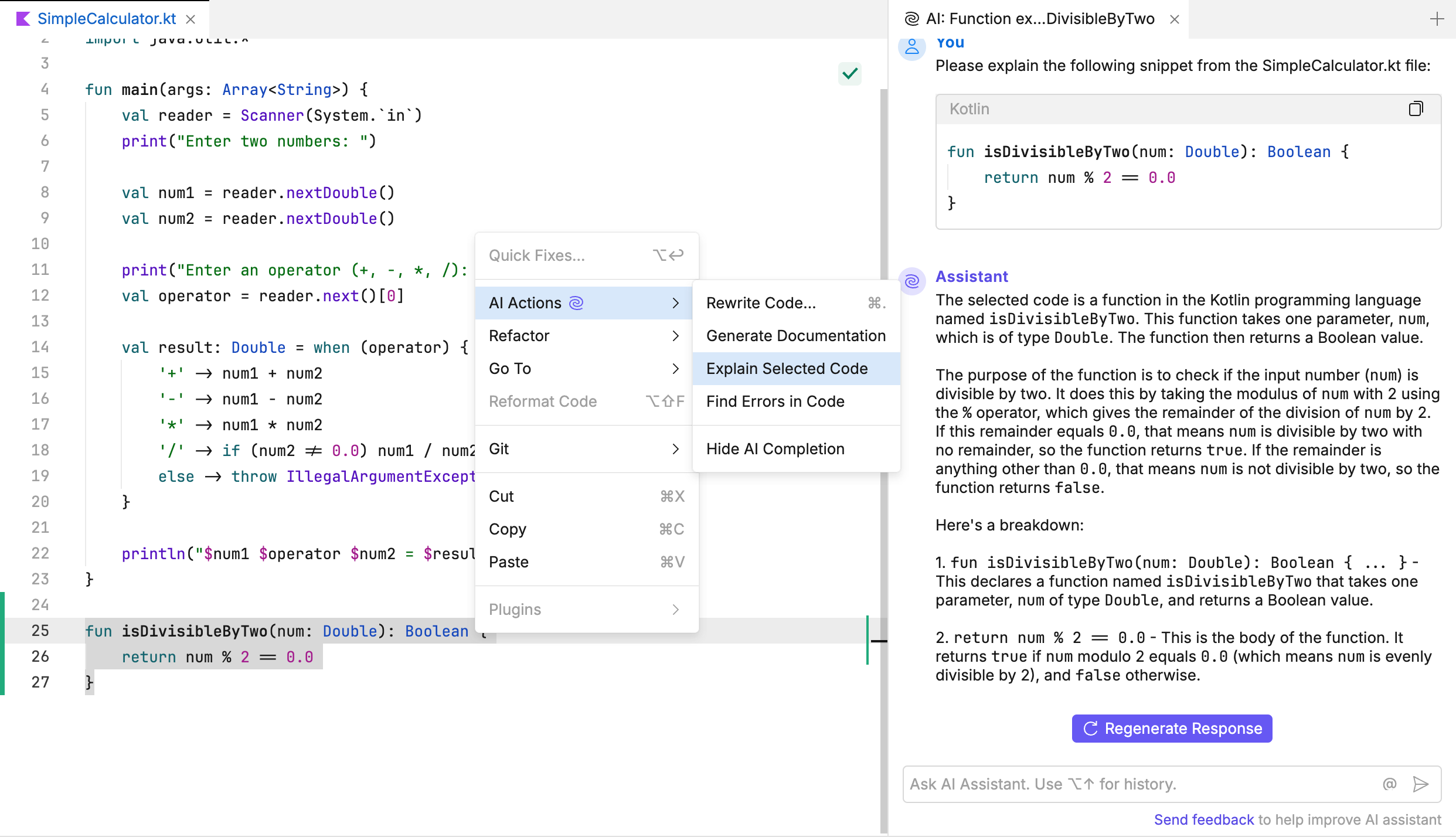
Task: Click the Regenerate Response button
Action: [x=1171, y=728]
